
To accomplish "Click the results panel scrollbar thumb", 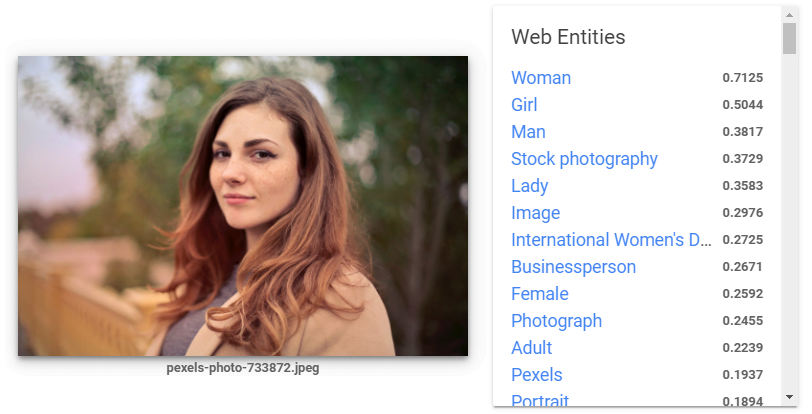I will (789, 38).
